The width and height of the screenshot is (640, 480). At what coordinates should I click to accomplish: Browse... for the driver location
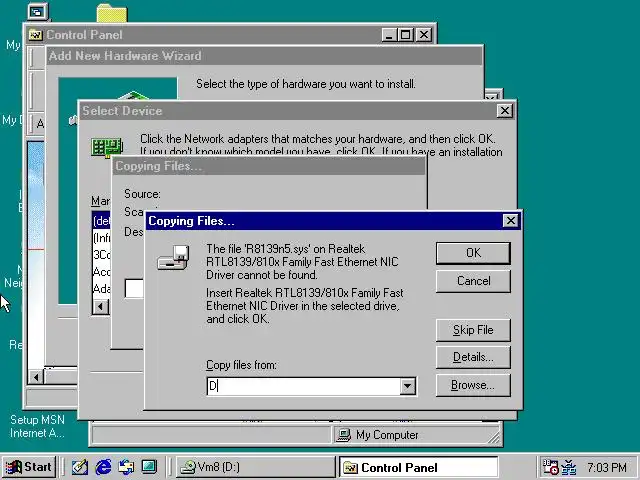point(473,385)
